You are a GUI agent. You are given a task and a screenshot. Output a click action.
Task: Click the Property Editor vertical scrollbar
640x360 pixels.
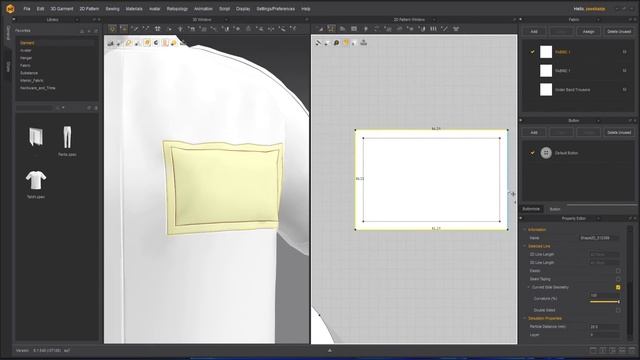coord(630,282)
